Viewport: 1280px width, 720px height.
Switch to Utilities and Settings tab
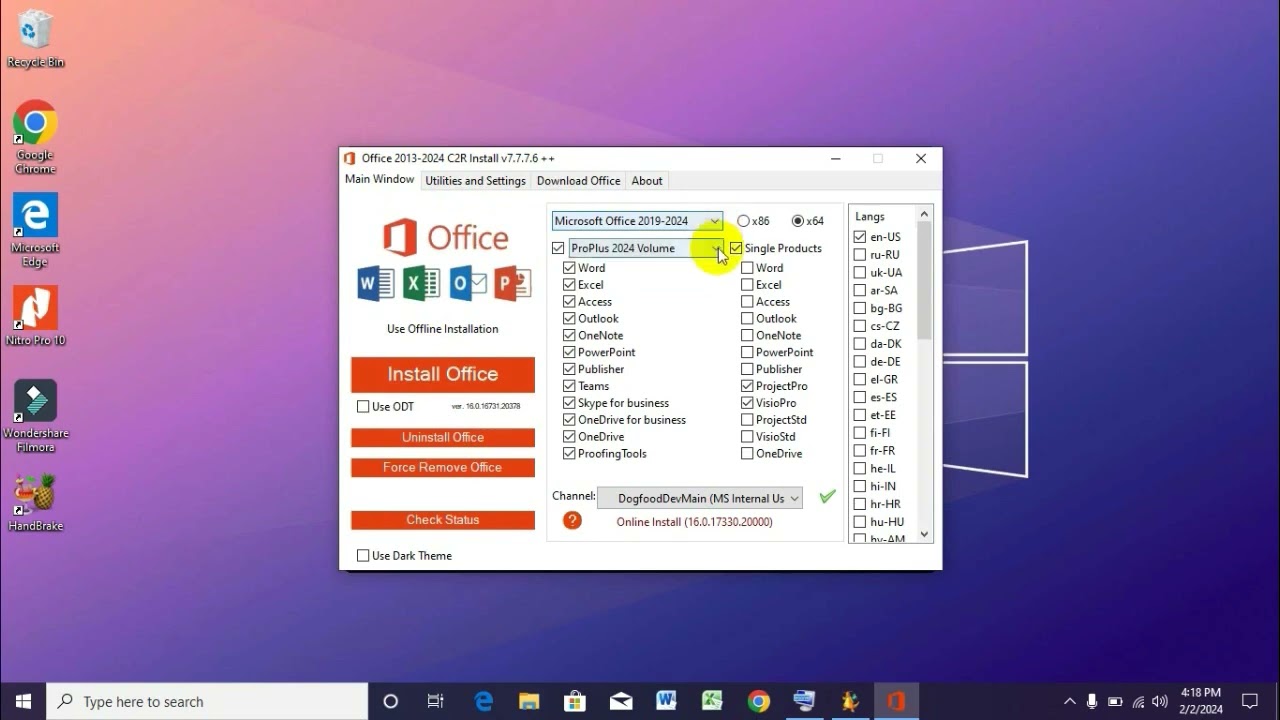[475, 181]
